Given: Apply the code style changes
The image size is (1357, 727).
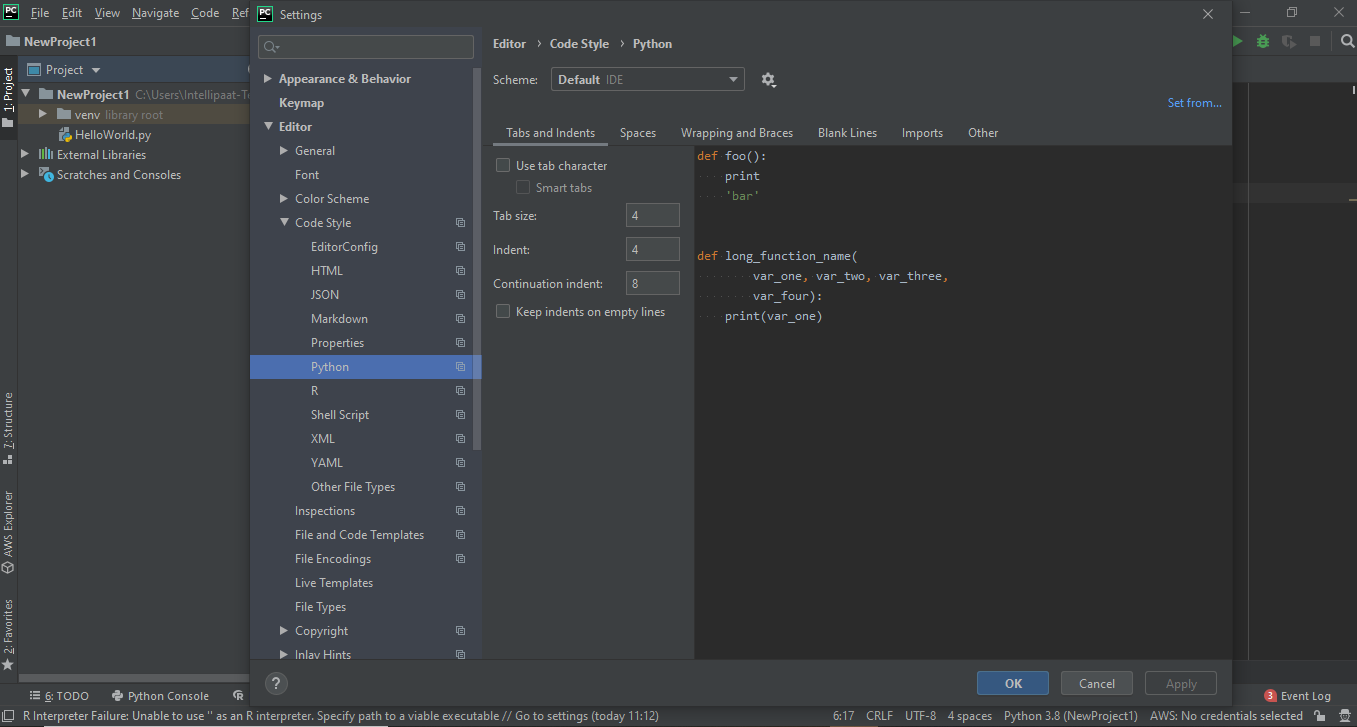Looking at the screenshot, I should [x=1180, y=683].
